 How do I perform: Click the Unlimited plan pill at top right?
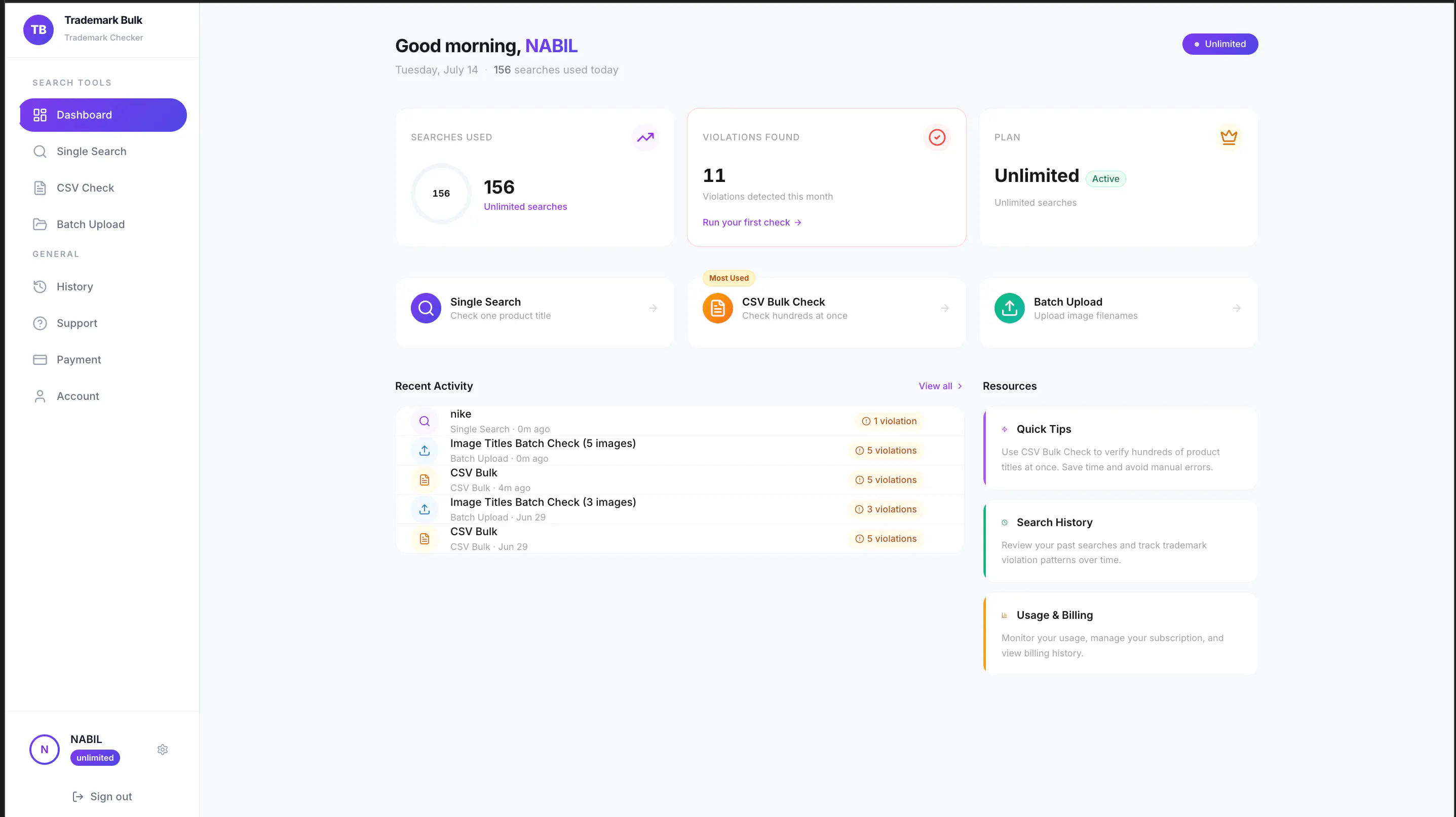coord(1220,44)
